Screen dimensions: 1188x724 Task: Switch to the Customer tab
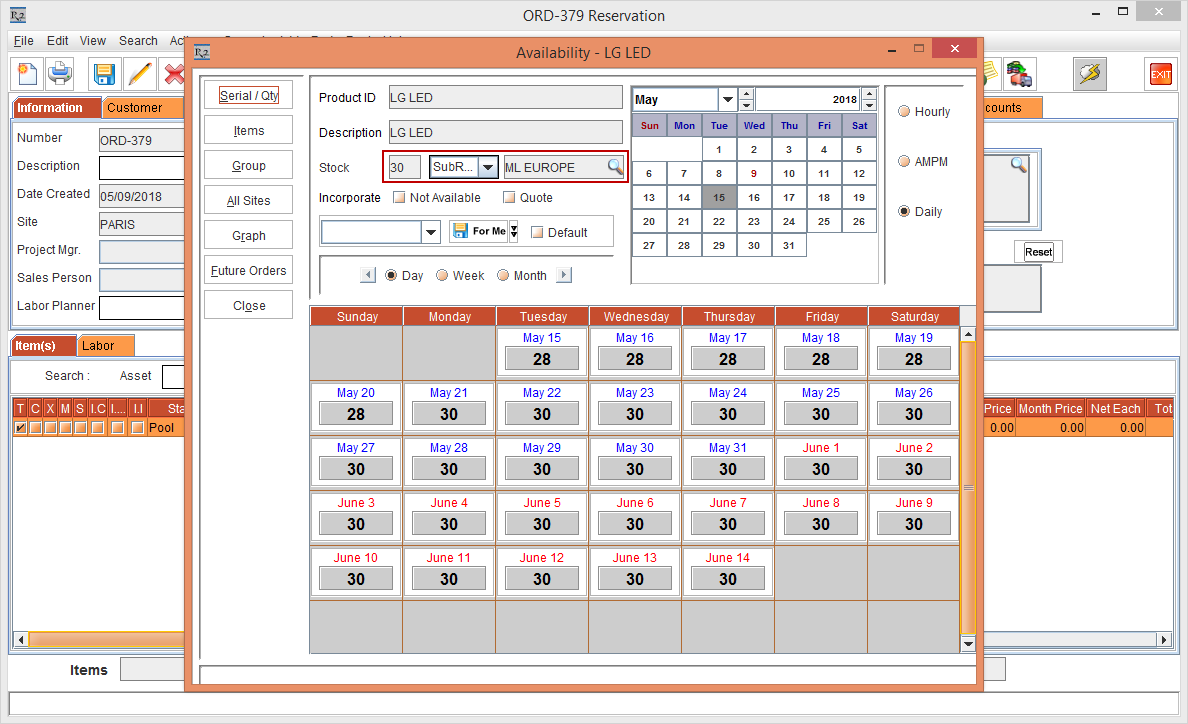click(x=135, y=108)
